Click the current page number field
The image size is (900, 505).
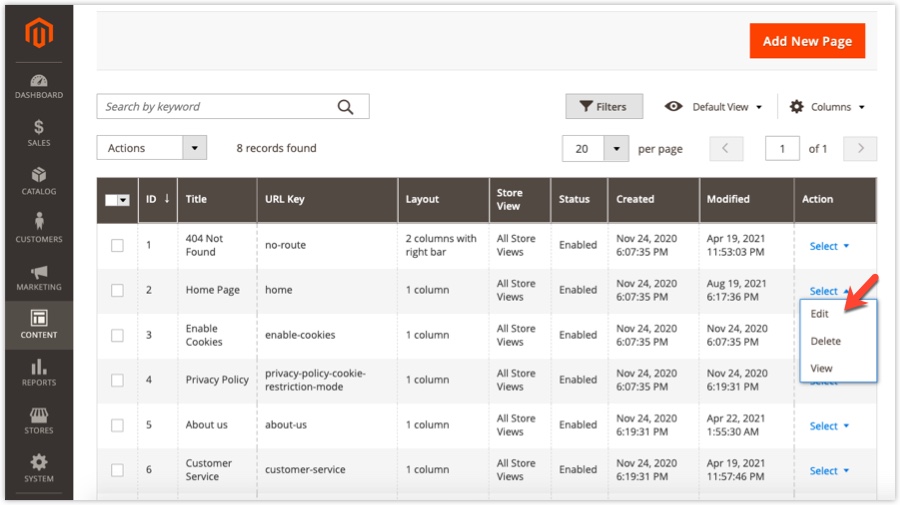pos(782,149)
